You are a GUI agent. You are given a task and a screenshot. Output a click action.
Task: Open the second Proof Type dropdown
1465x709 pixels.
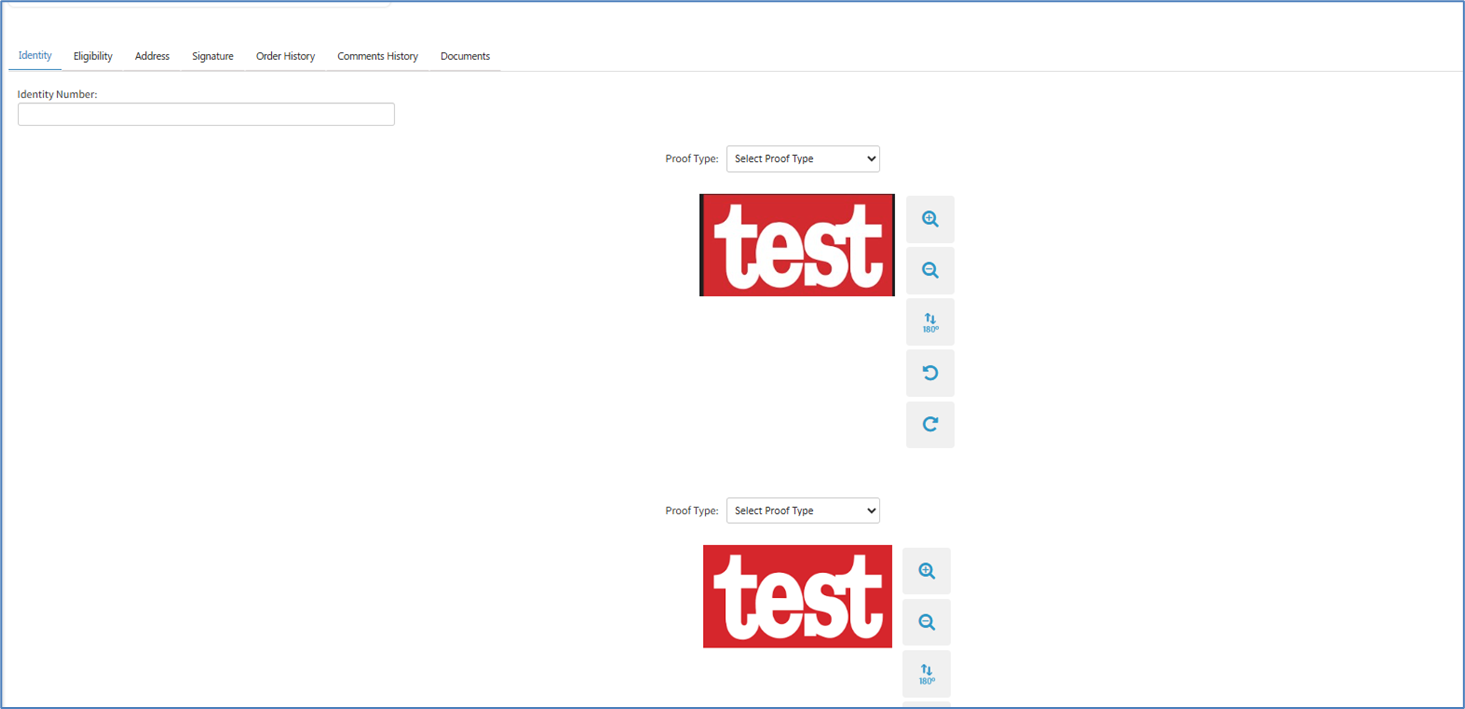[x=803, y=511]
